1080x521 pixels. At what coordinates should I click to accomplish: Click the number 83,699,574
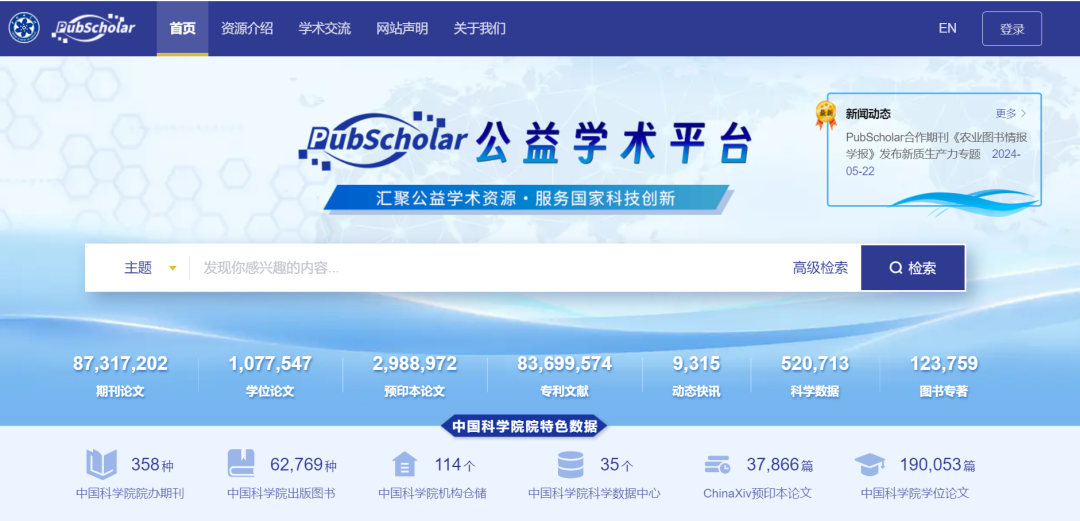[564, 363]
